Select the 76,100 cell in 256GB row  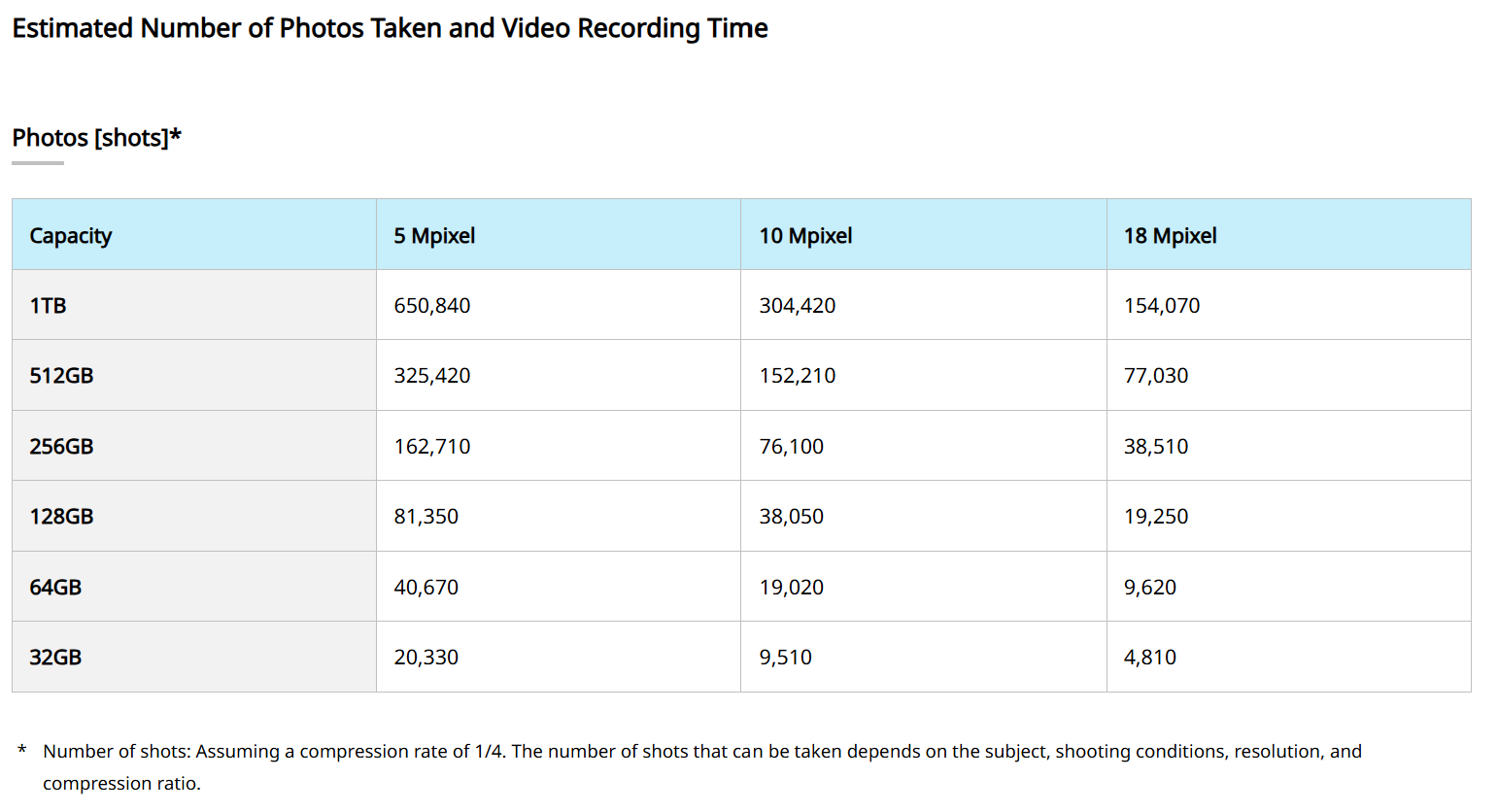(791, 447)
